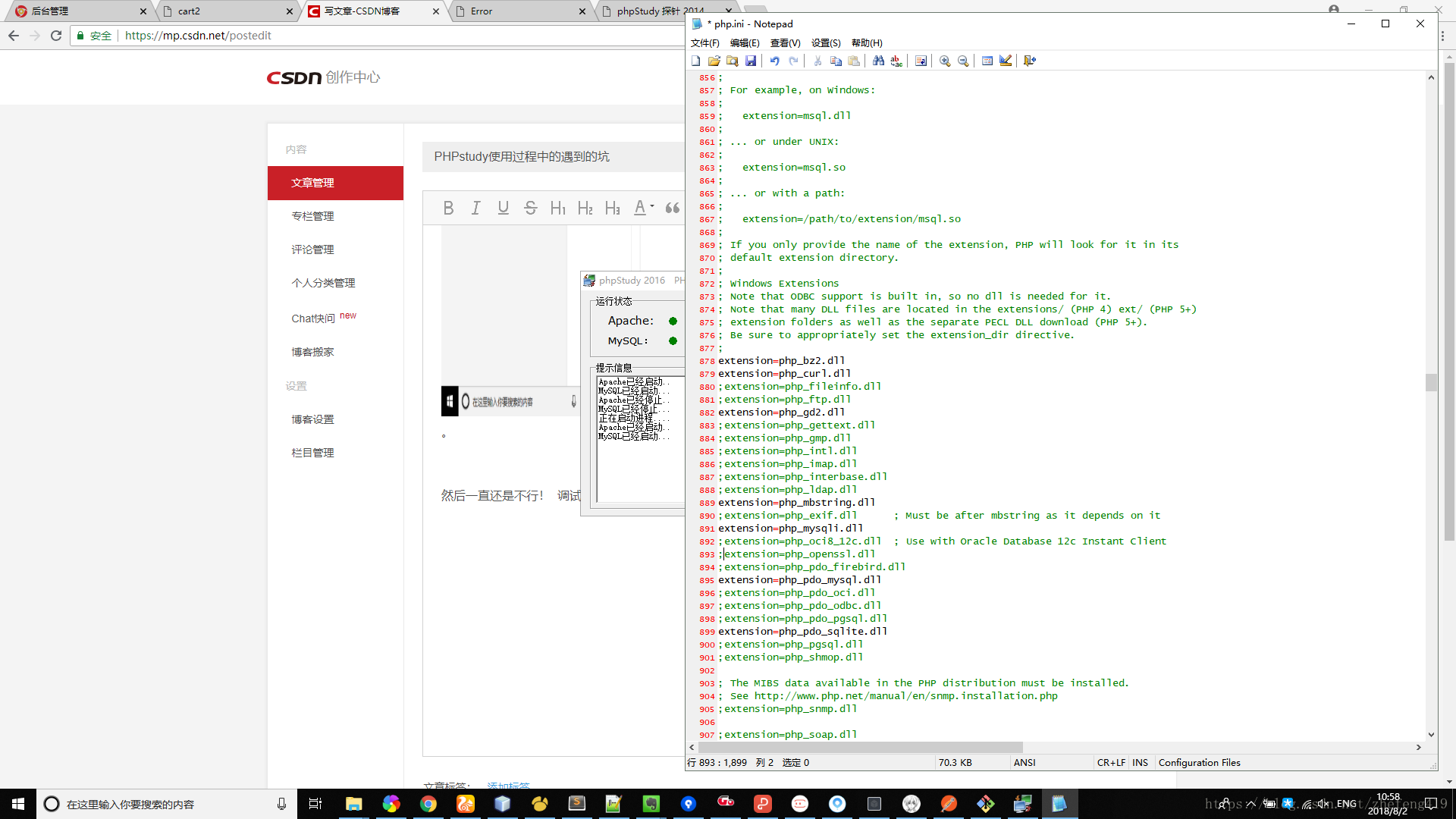
Task: Click the customize schemes ruler-pencil icon
Action: [1006, 61]
